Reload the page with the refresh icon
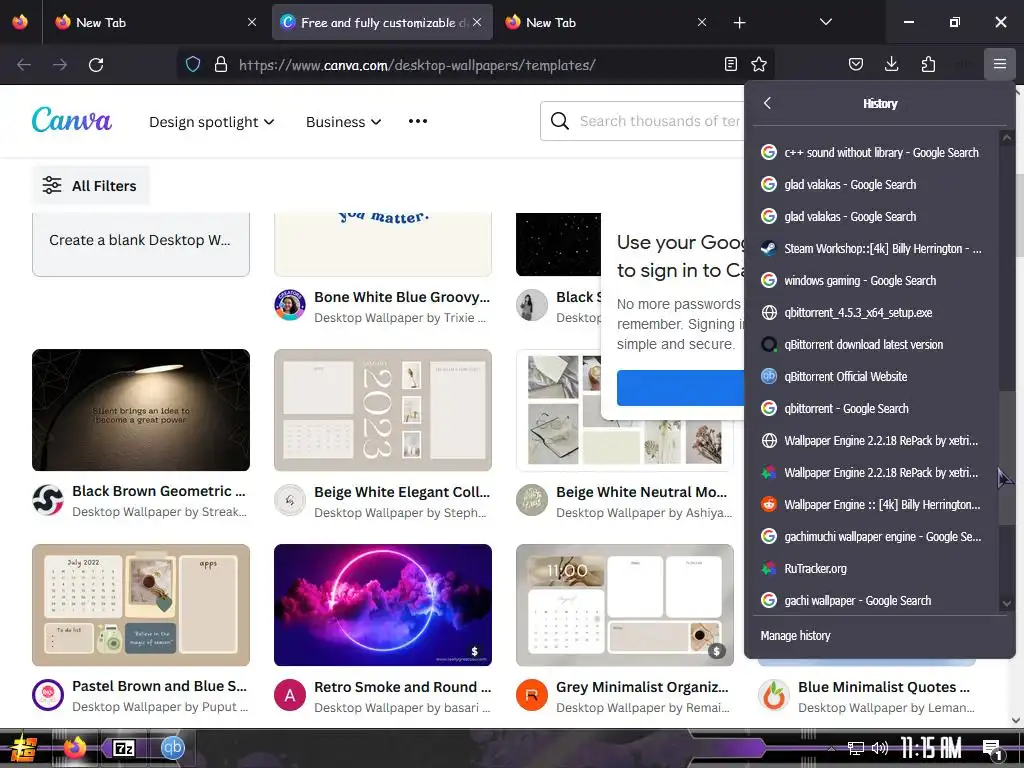The image size is (1024, 768). [96, 65]
